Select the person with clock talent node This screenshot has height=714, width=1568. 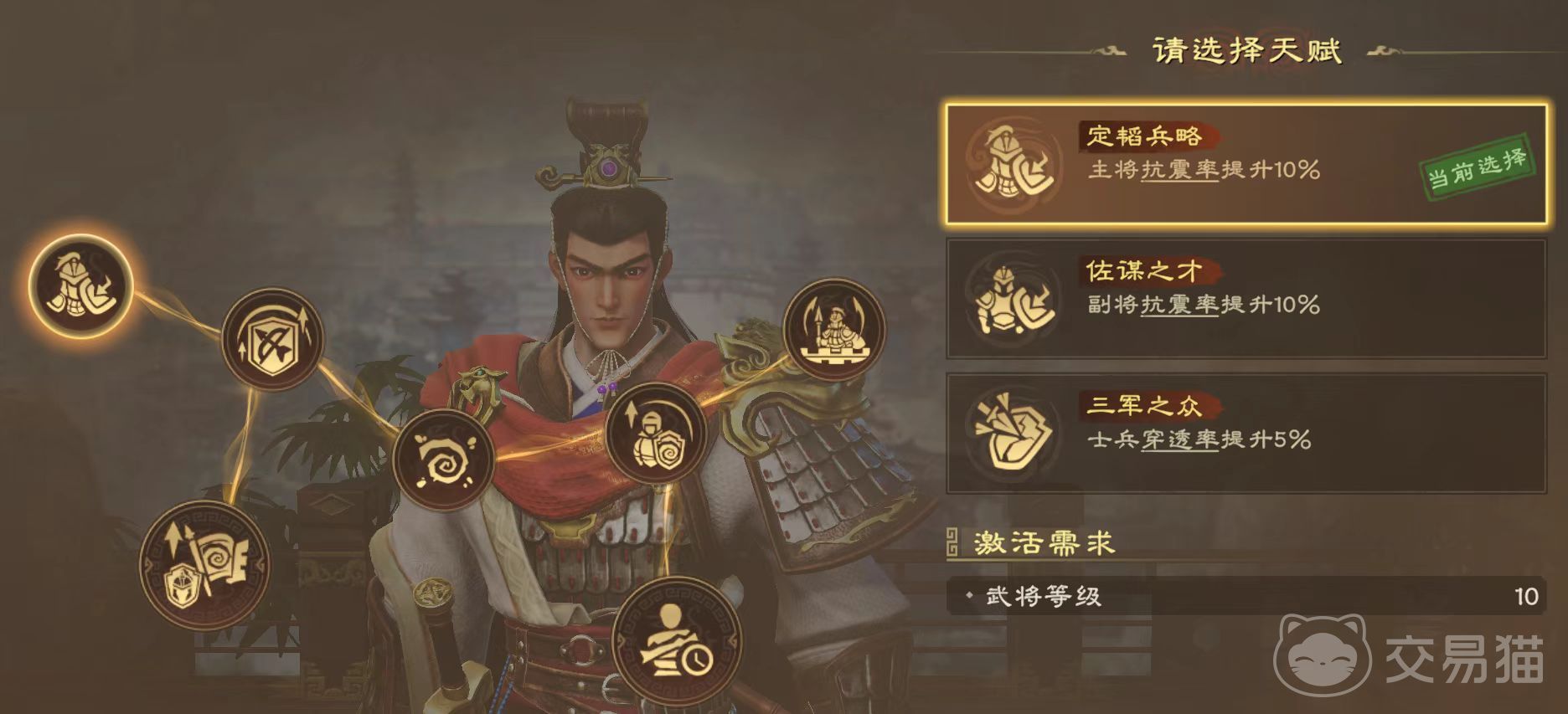(x=677, y=642)
